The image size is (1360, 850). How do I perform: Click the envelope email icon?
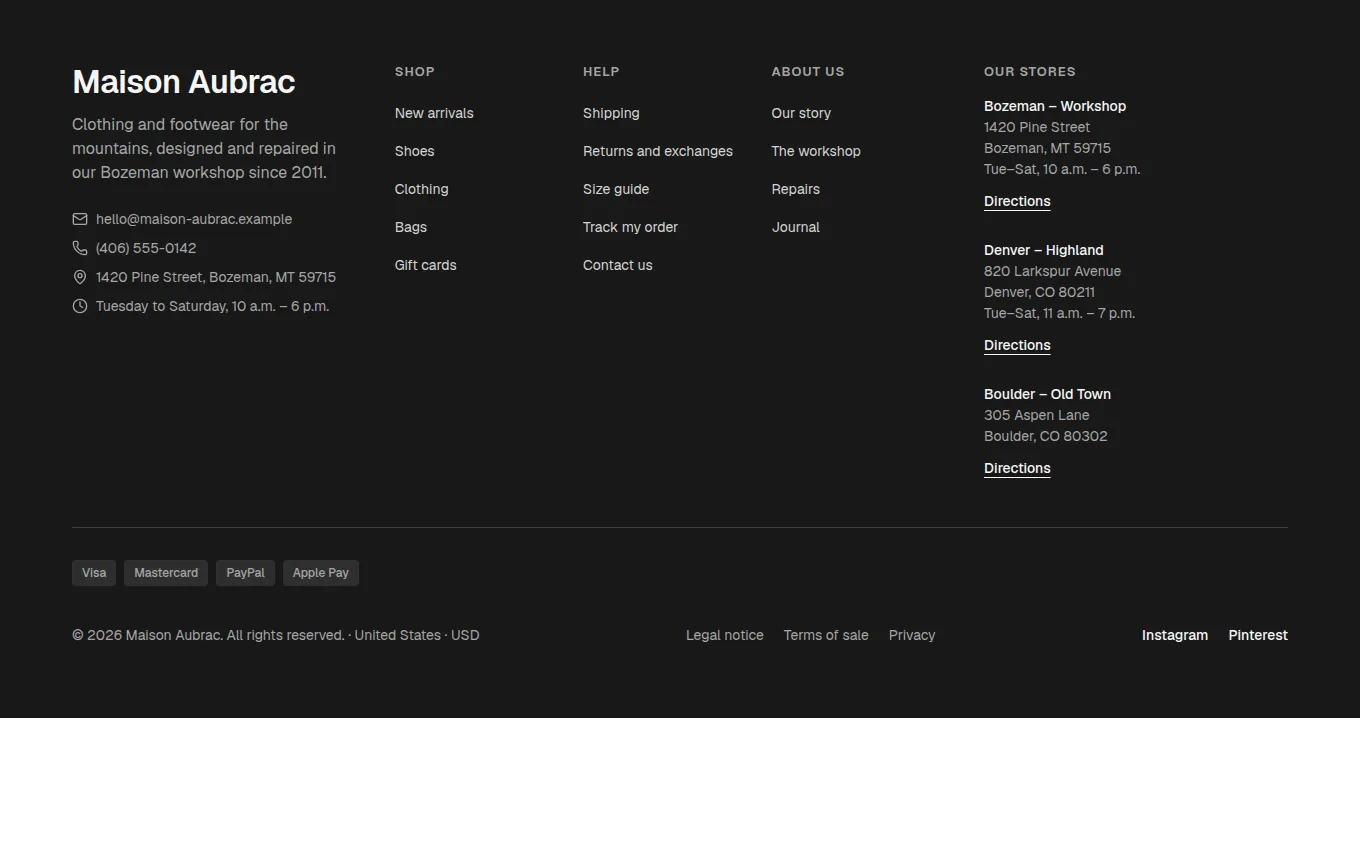click(80, 219)
